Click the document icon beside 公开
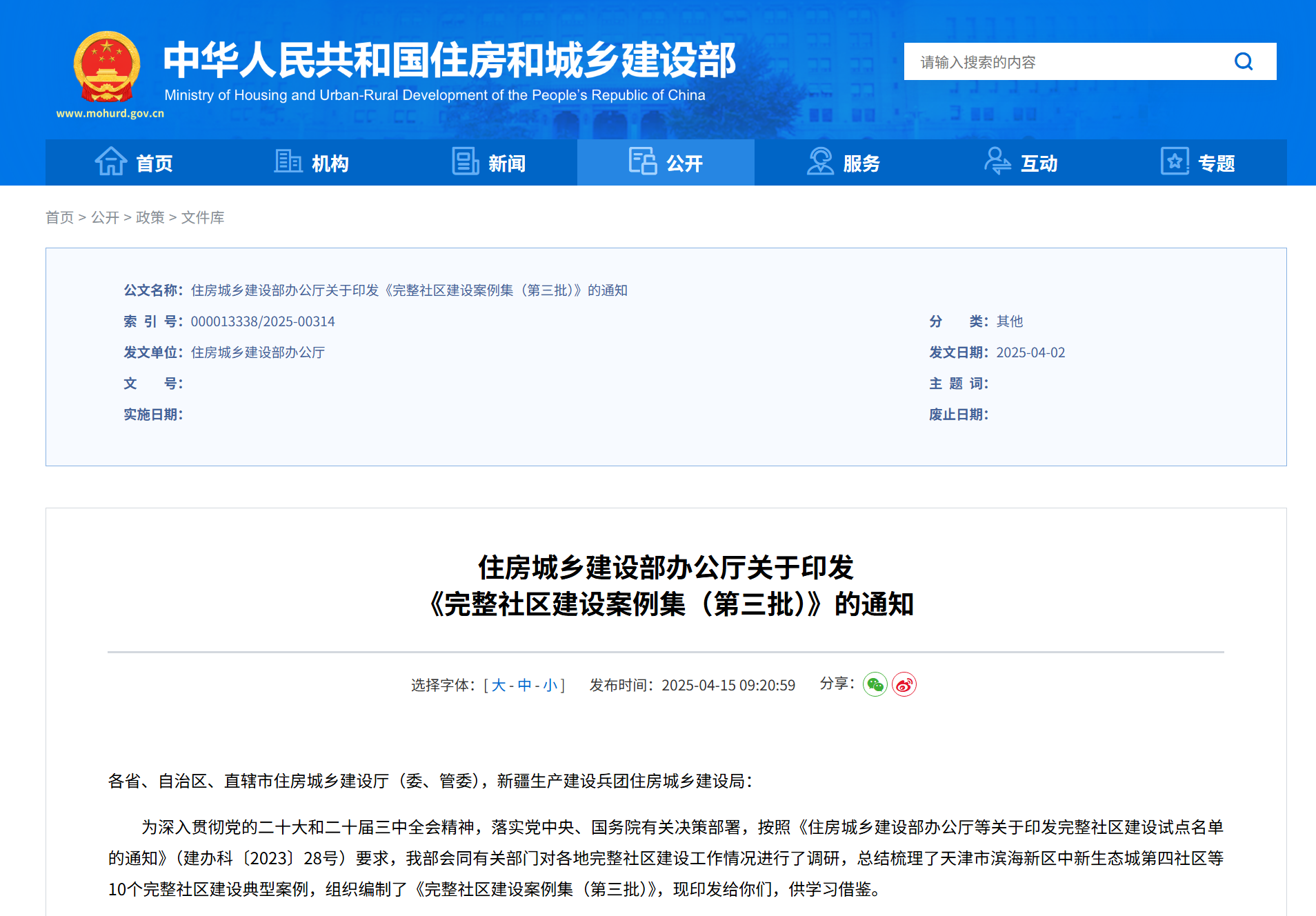Viewport: 1316px width, 916px height. point(642,161)
